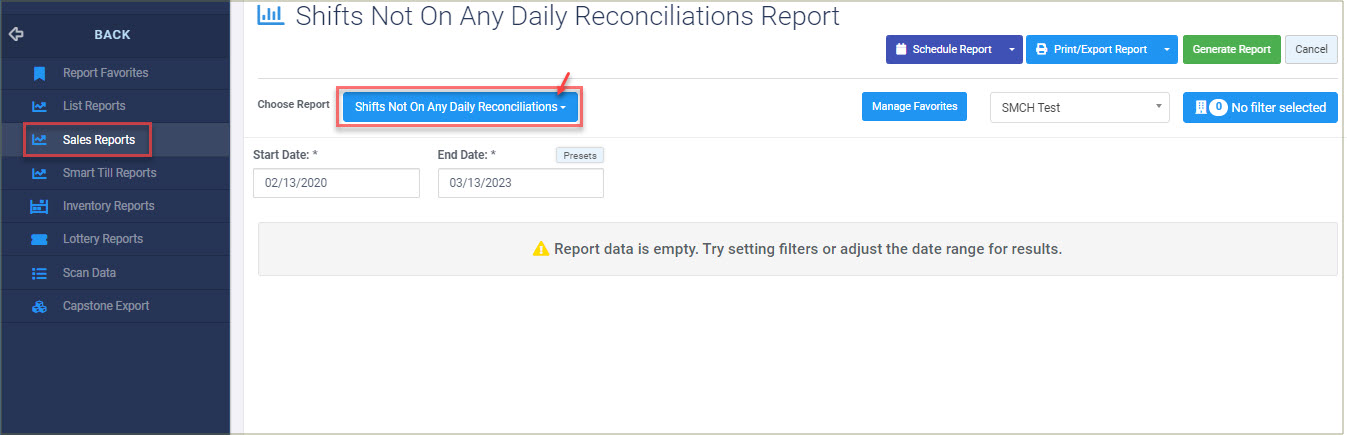Screen dimensions: 1347x435
Task: Open Lottery Reports menu item
Action: click(103, 239)
